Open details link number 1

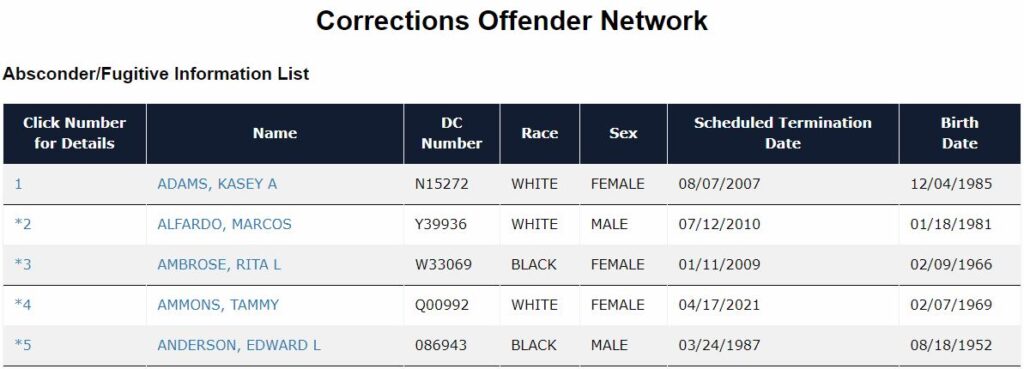18,184
